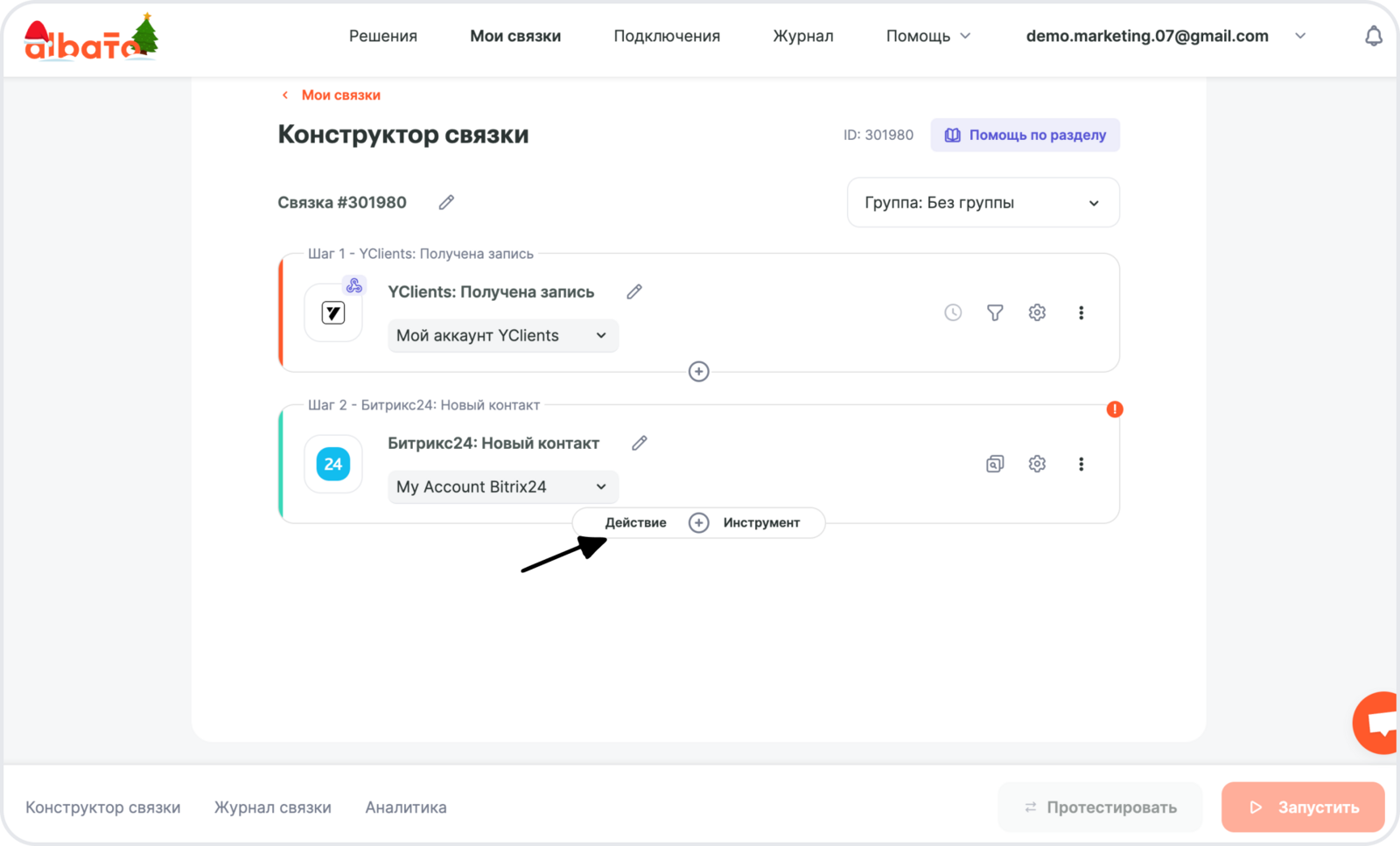Open the orange chat support widget

(x=1378, y=723)
